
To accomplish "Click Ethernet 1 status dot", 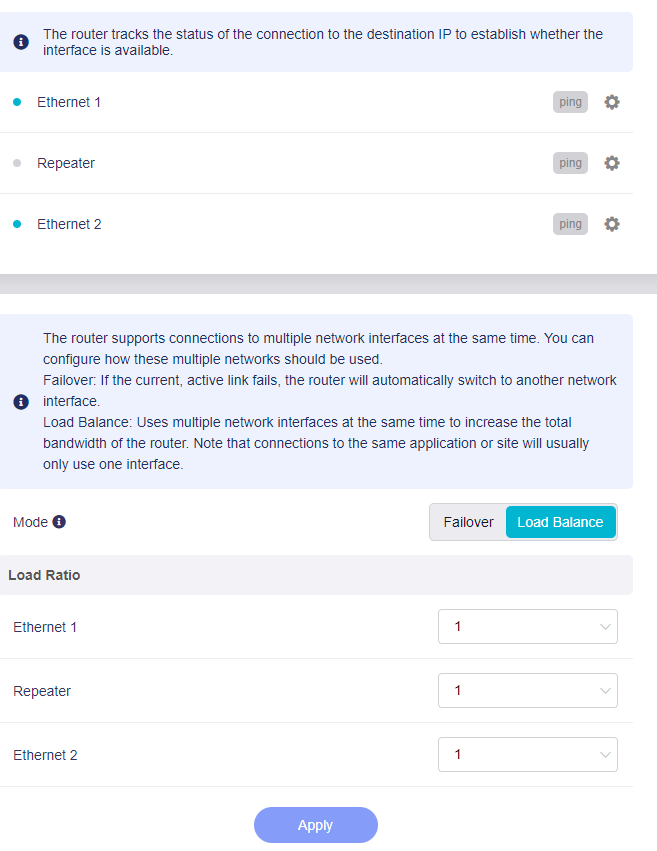I will [x=17, y=102].
